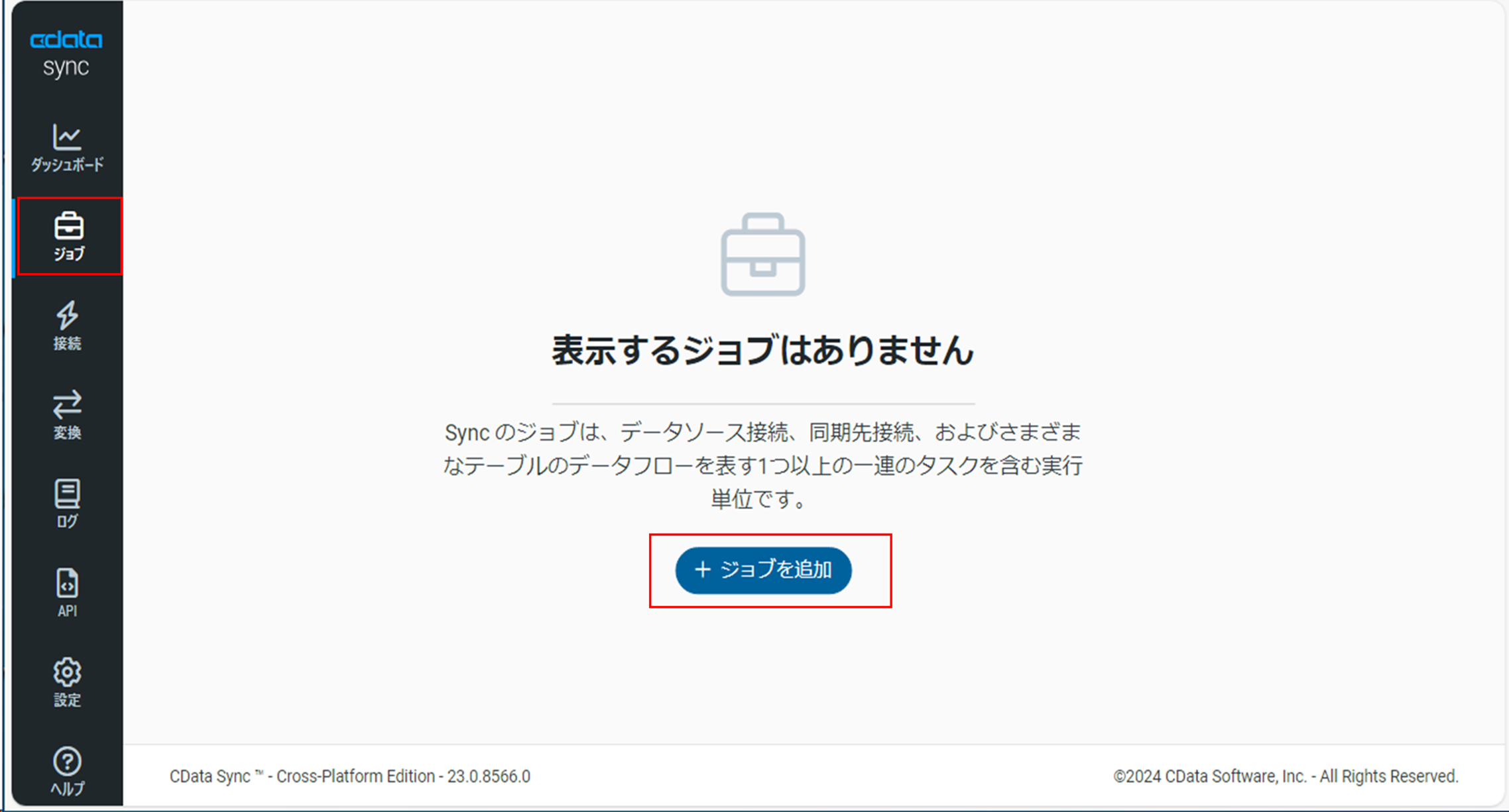Select the 設定 menu label
This screenshot has height=812, width=1509.
point(67,700)
